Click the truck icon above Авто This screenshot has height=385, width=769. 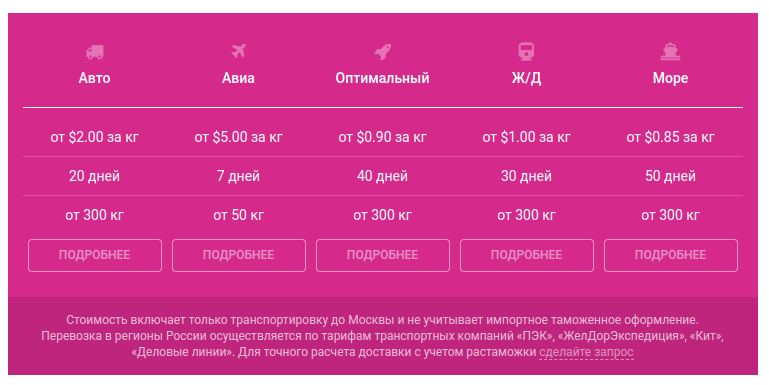pyautogui.click(x=95, y=51)
